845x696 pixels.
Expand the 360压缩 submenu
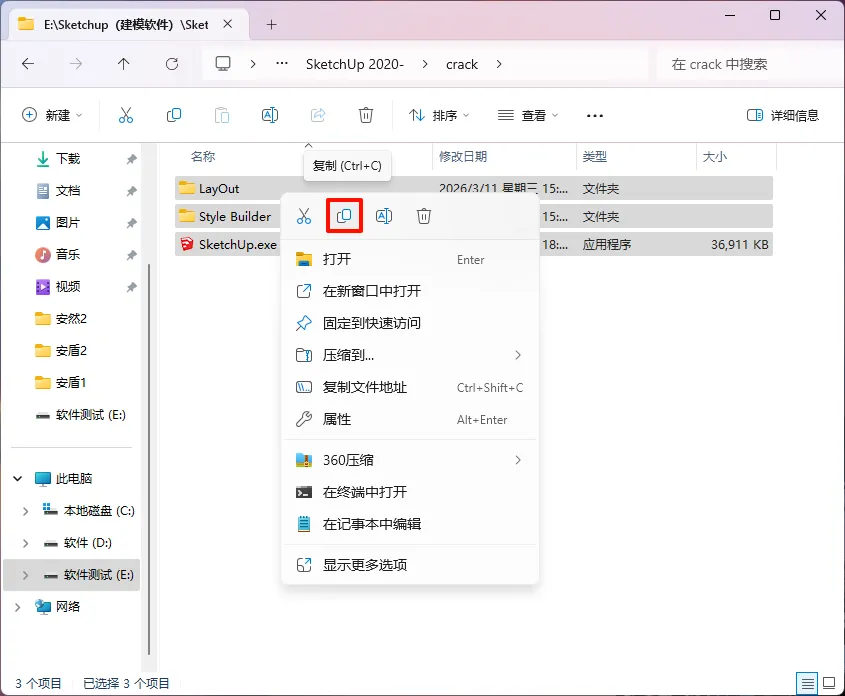(517, 460)
